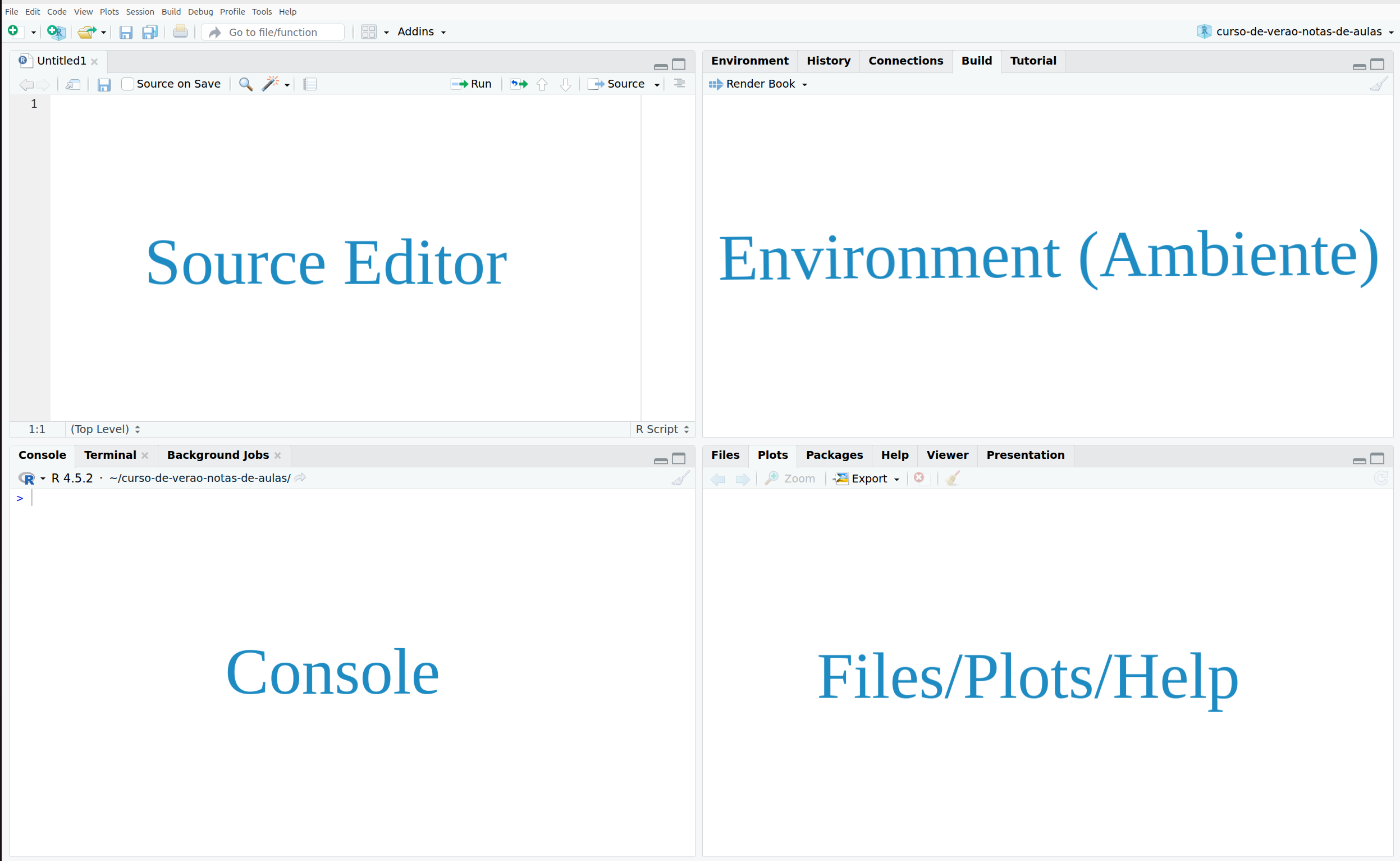Open the Session menu

(140, 11)
